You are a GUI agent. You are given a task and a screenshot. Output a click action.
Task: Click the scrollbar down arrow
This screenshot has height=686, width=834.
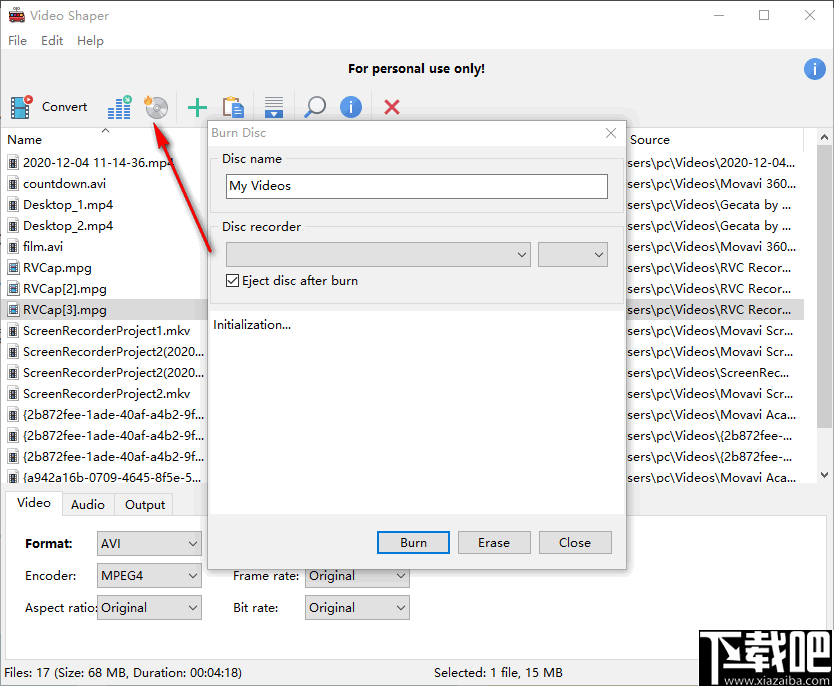824,474
